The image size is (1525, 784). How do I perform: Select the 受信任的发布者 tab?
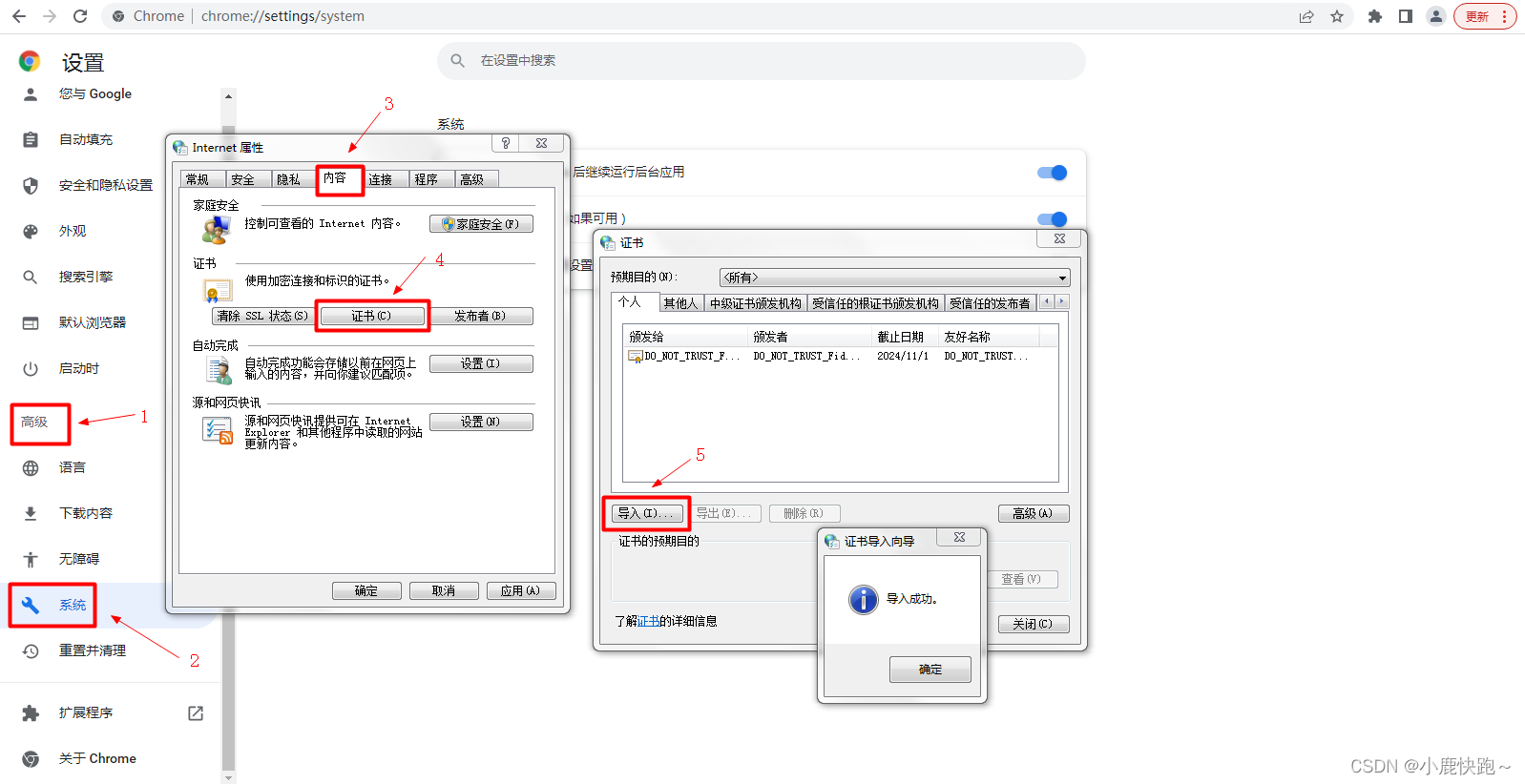tap(991, 303)
